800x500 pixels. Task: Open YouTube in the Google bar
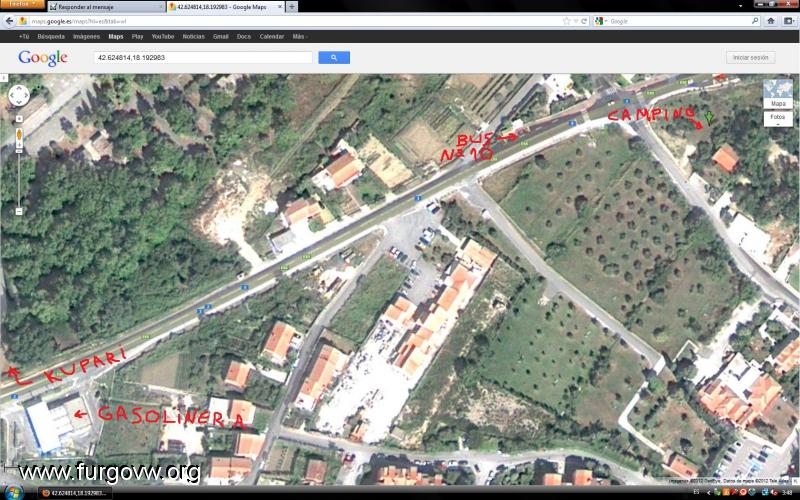click(x=163, y=37)
